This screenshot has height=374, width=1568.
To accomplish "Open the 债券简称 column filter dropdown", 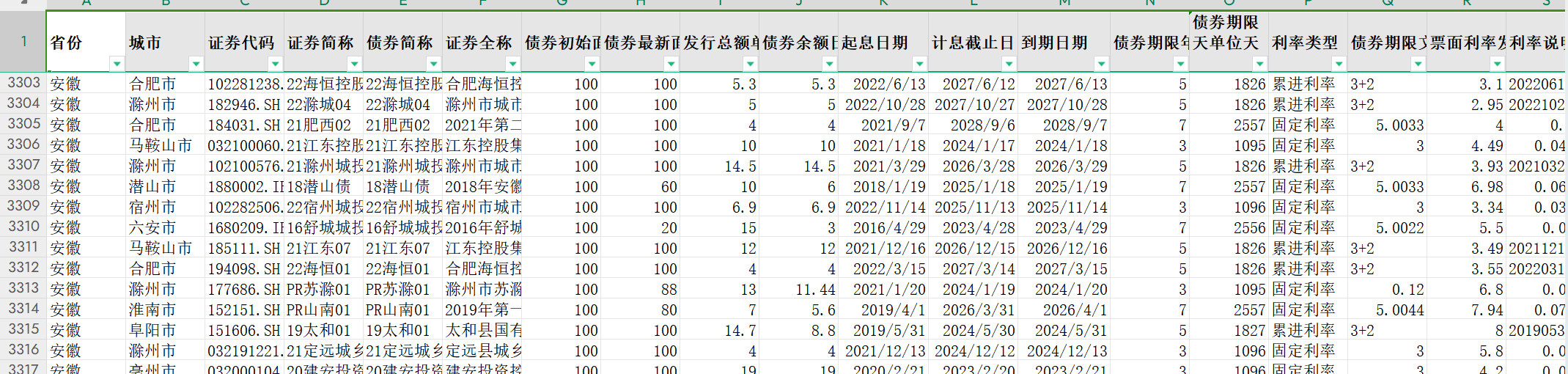I will [x=433, y=64].
